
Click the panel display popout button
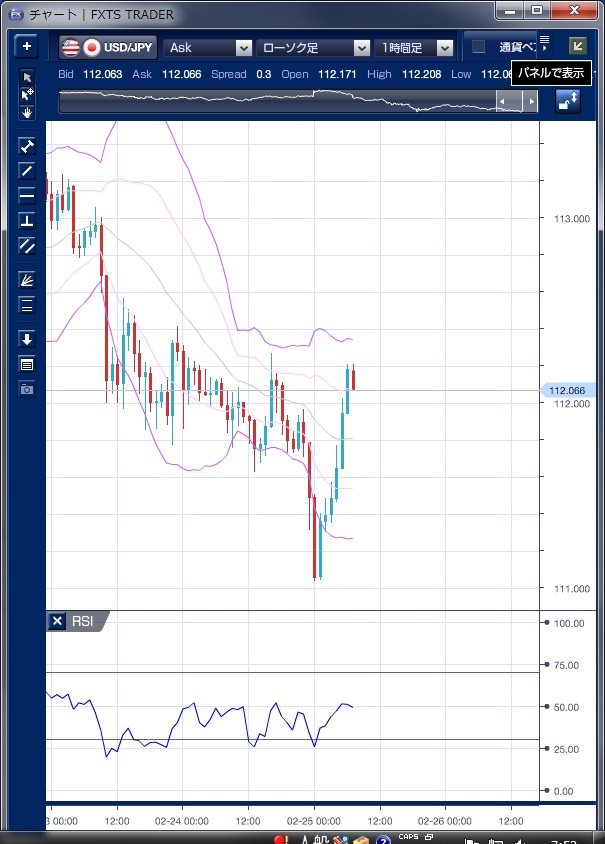click(577, 46)
